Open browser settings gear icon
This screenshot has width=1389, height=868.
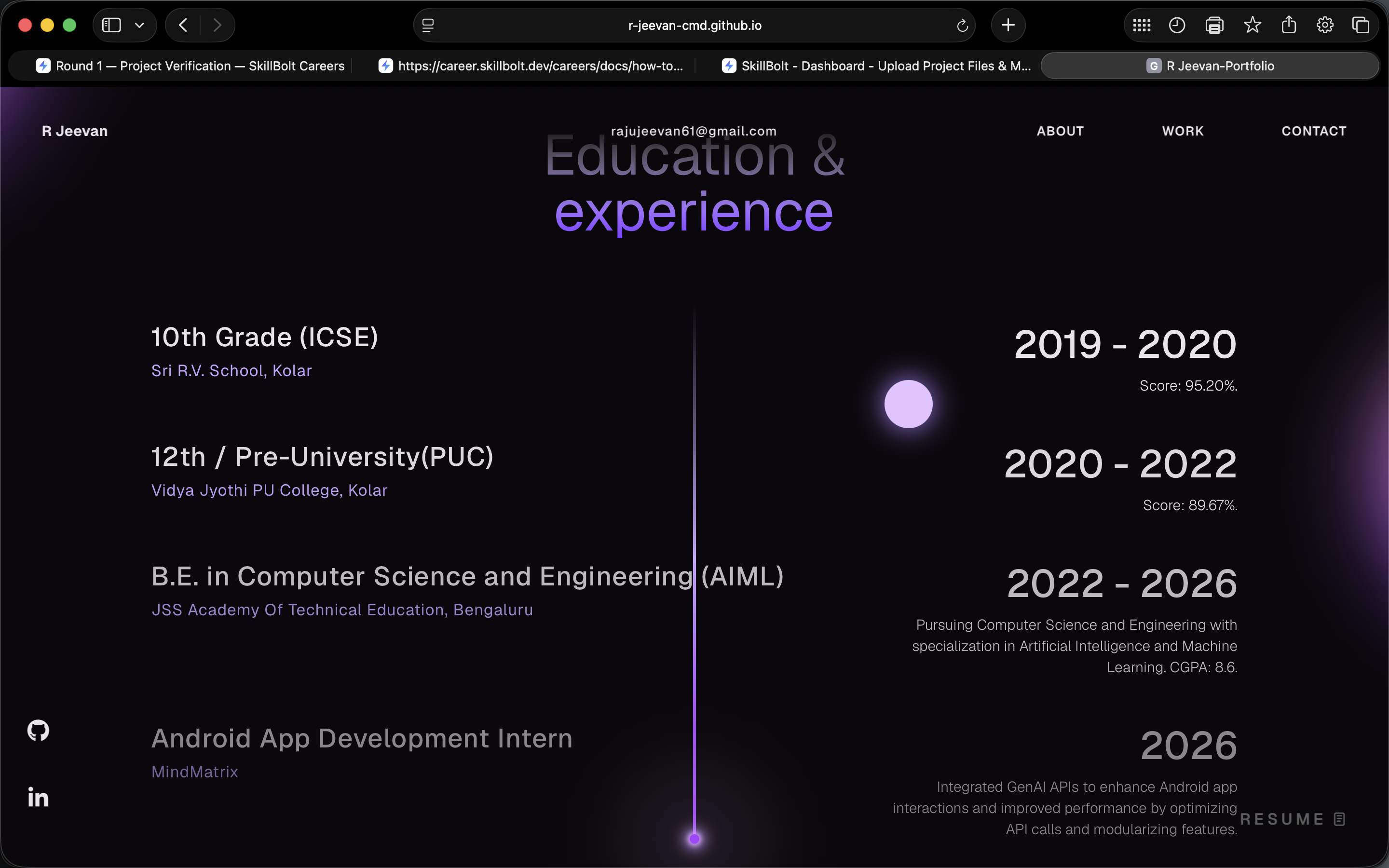coord(1325,25)
